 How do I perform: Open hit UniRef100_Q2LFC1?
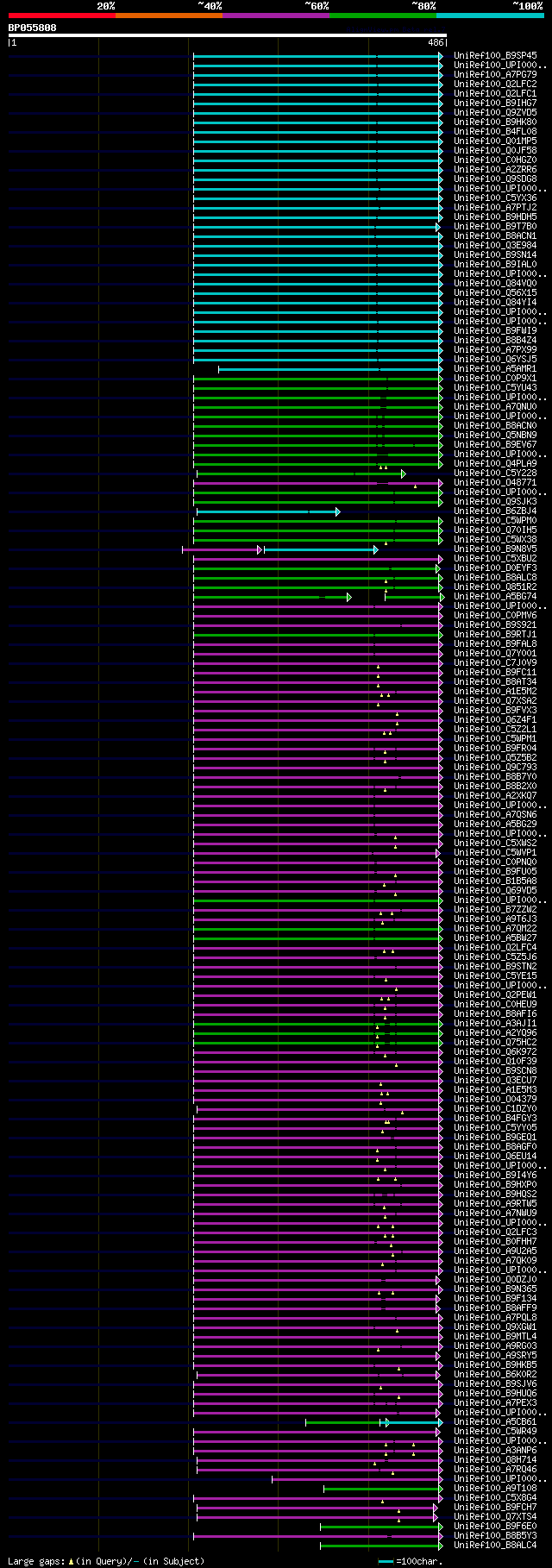[x=495, y=93]
